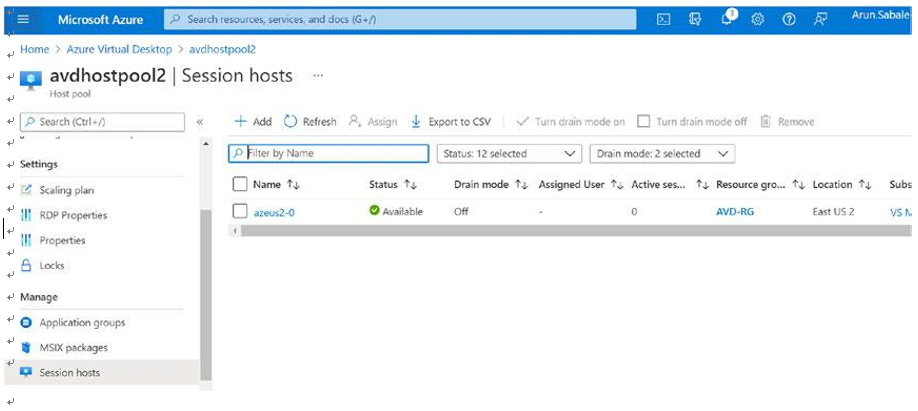Viewport: 918px width, 411px height.
Task: Click the Session hosts monitor icon
Action: (26, 372)
